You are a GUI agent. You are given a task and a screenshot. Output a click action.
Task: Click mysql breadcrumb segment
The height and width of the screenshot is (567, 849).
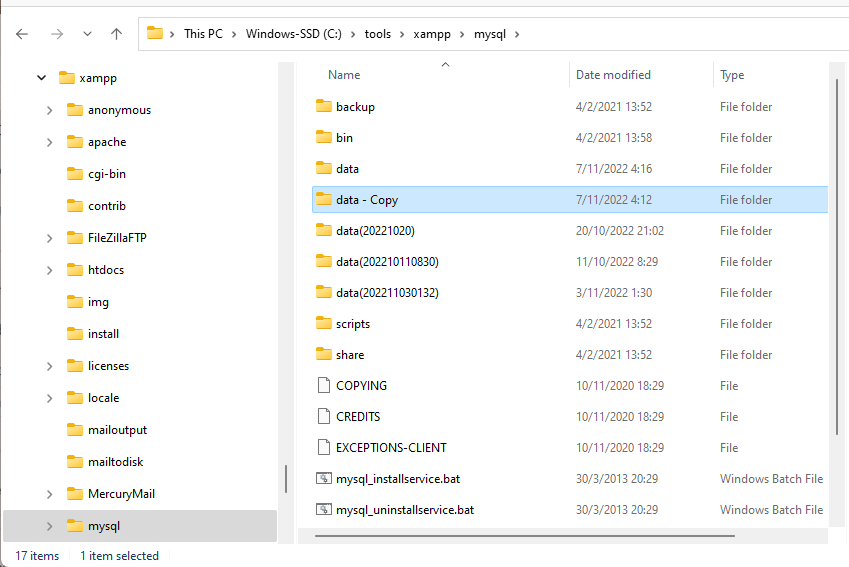pyautogui.click(x=489, y=34)
